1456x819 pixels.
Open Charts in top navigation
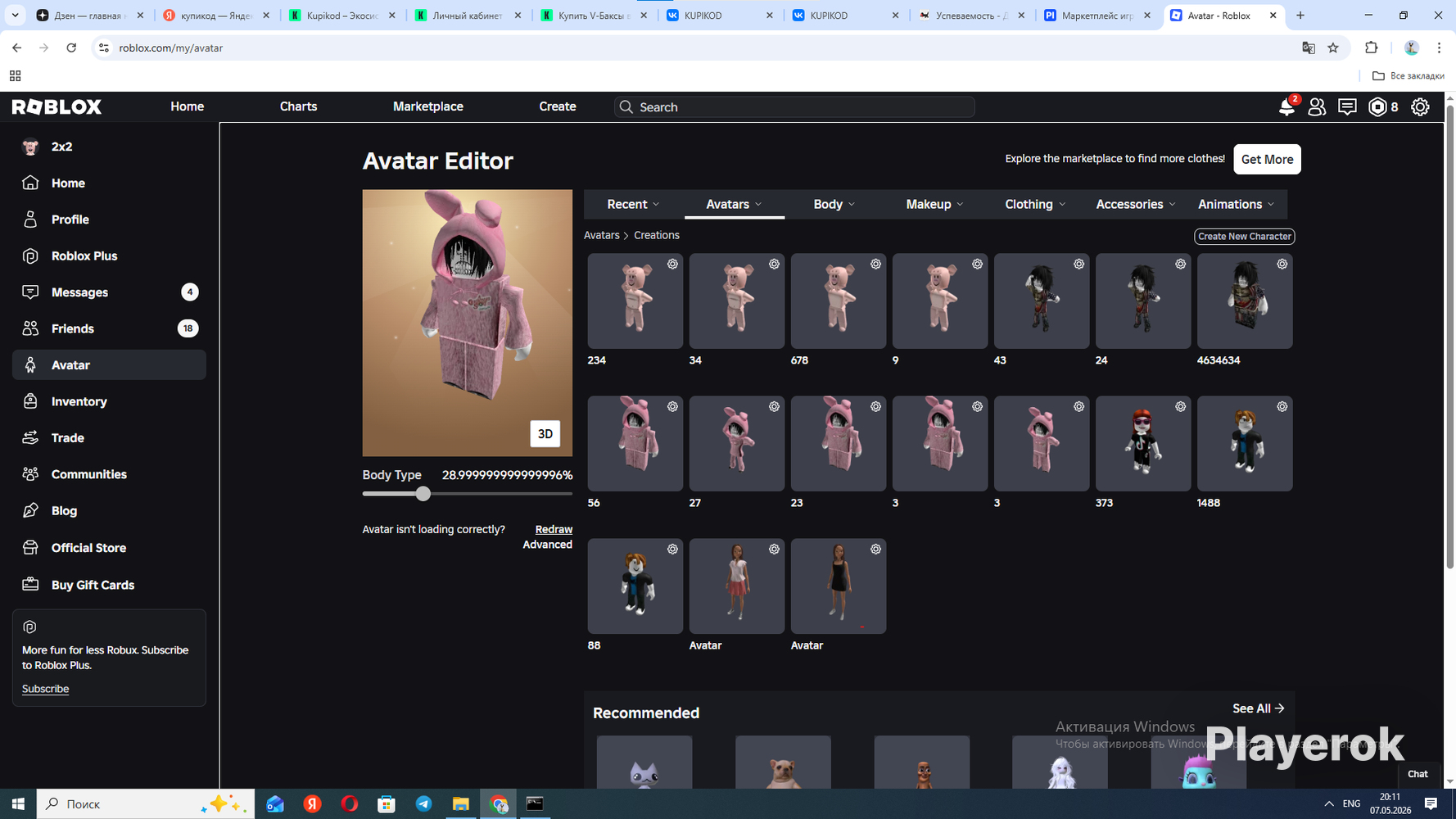[x=298, y=106]
